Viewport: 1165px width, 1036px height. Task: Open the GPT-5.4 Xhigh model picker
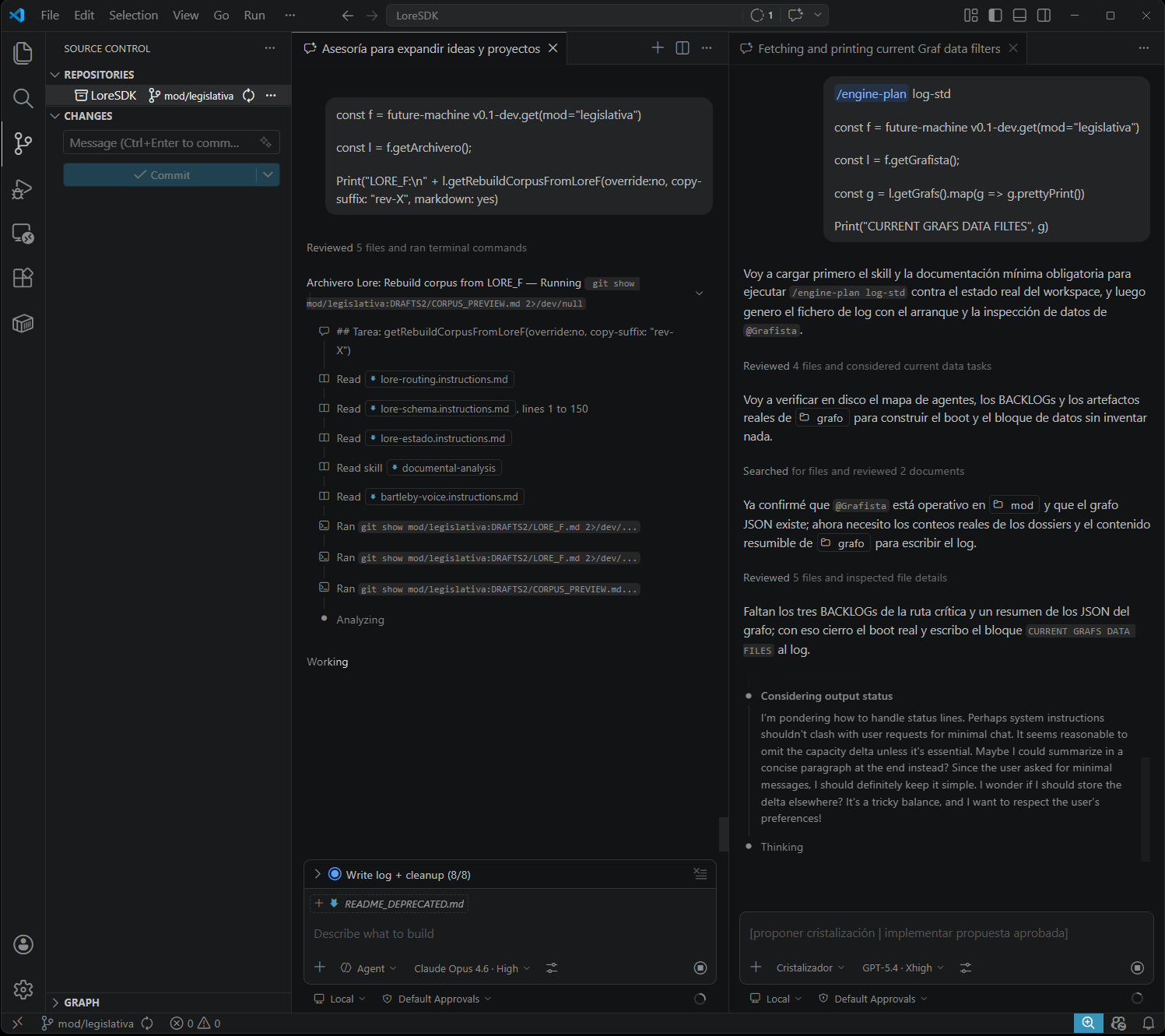(x=903, y=968)
